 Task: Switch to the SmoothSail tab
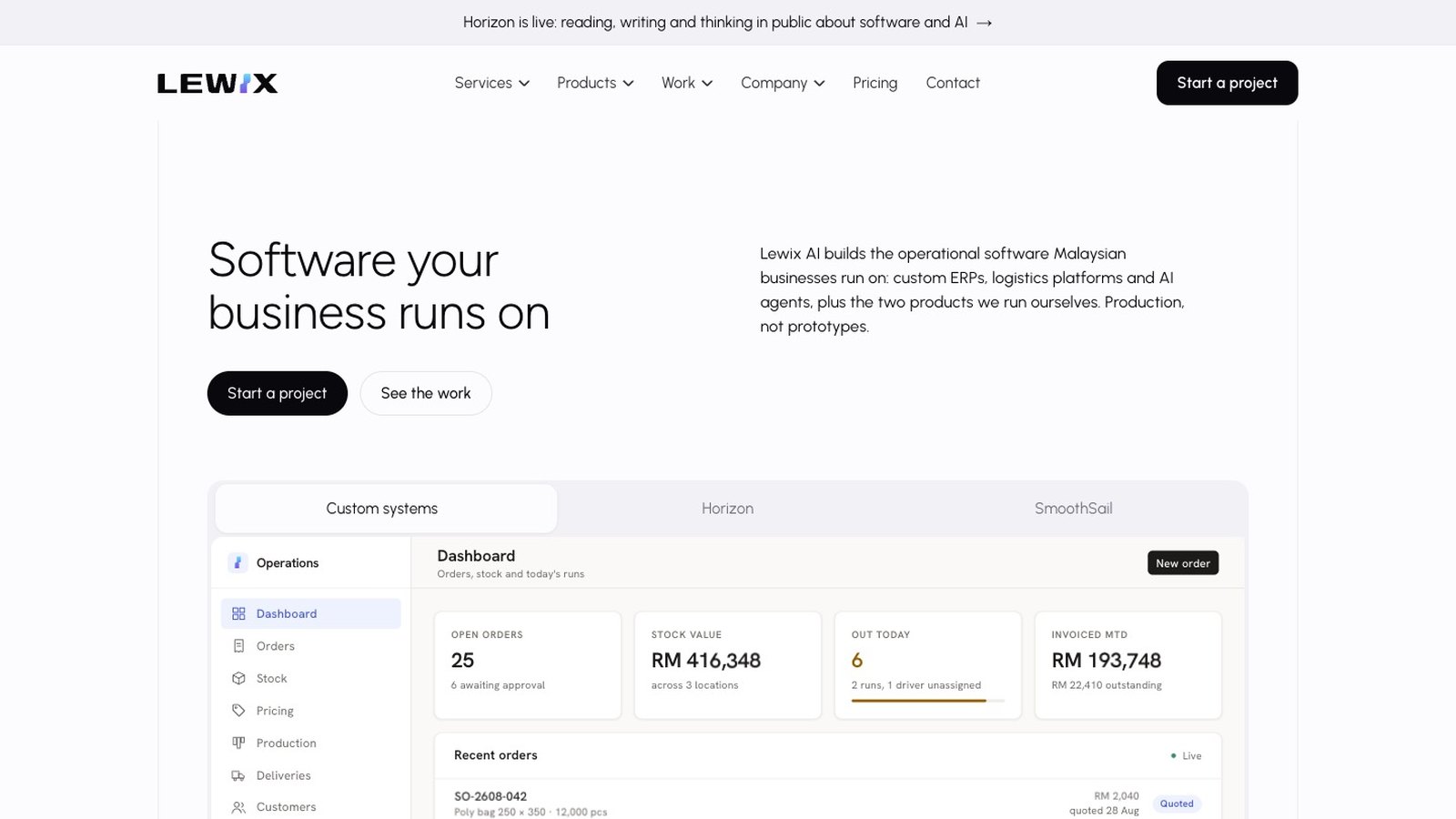point(1074,509)
